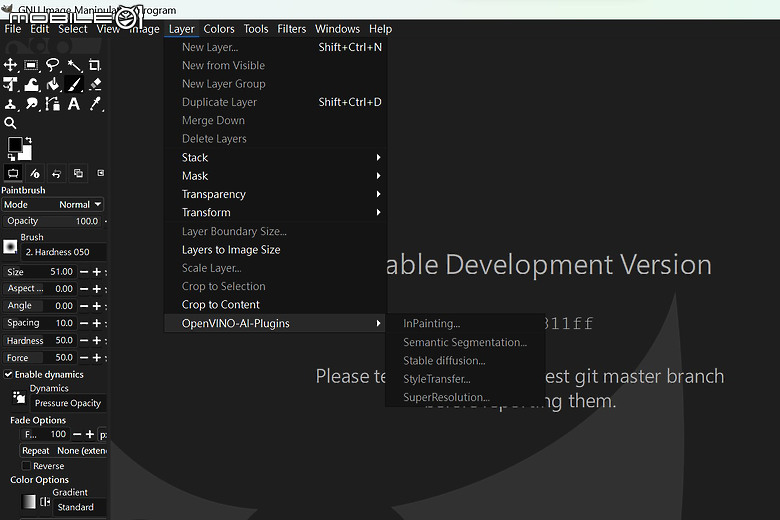Click the gradient preview swatch
This screenshot has height=520, width=780.
[29, 502]
